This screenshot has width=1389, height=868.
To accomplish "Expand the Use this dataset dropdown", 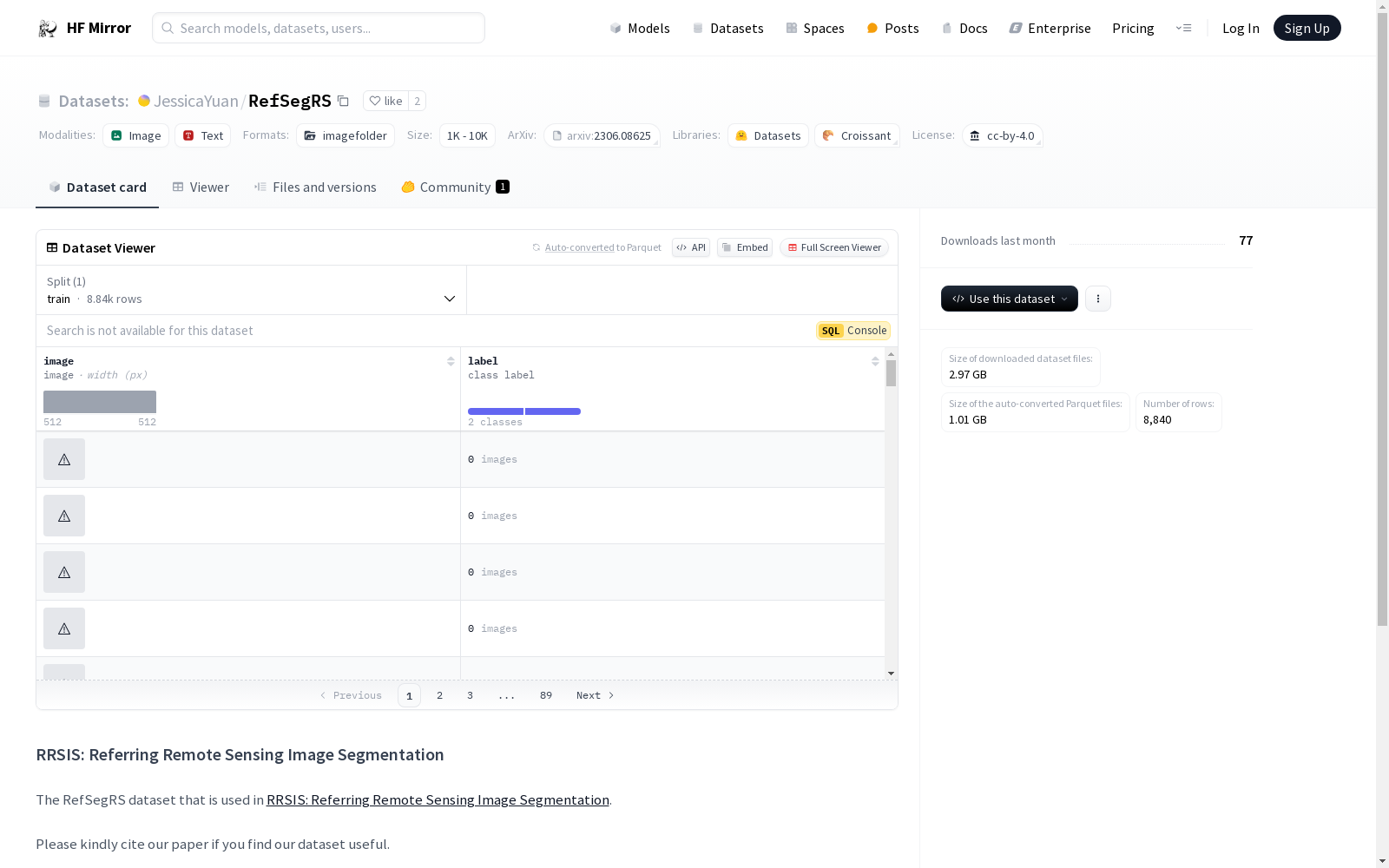I will click(1010, 299).
